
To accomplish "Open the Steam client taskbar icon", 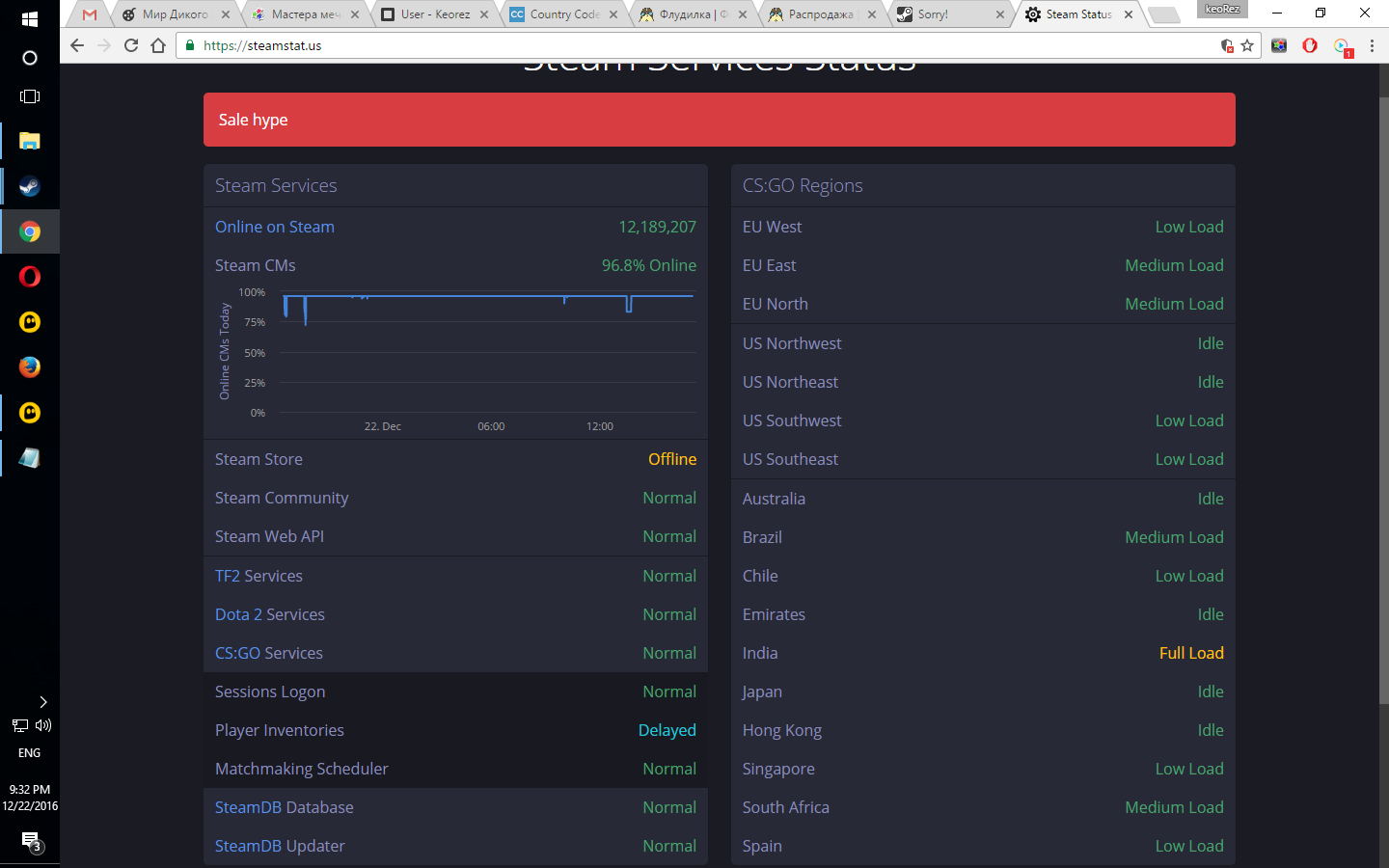I will click(x=30, y=186).
